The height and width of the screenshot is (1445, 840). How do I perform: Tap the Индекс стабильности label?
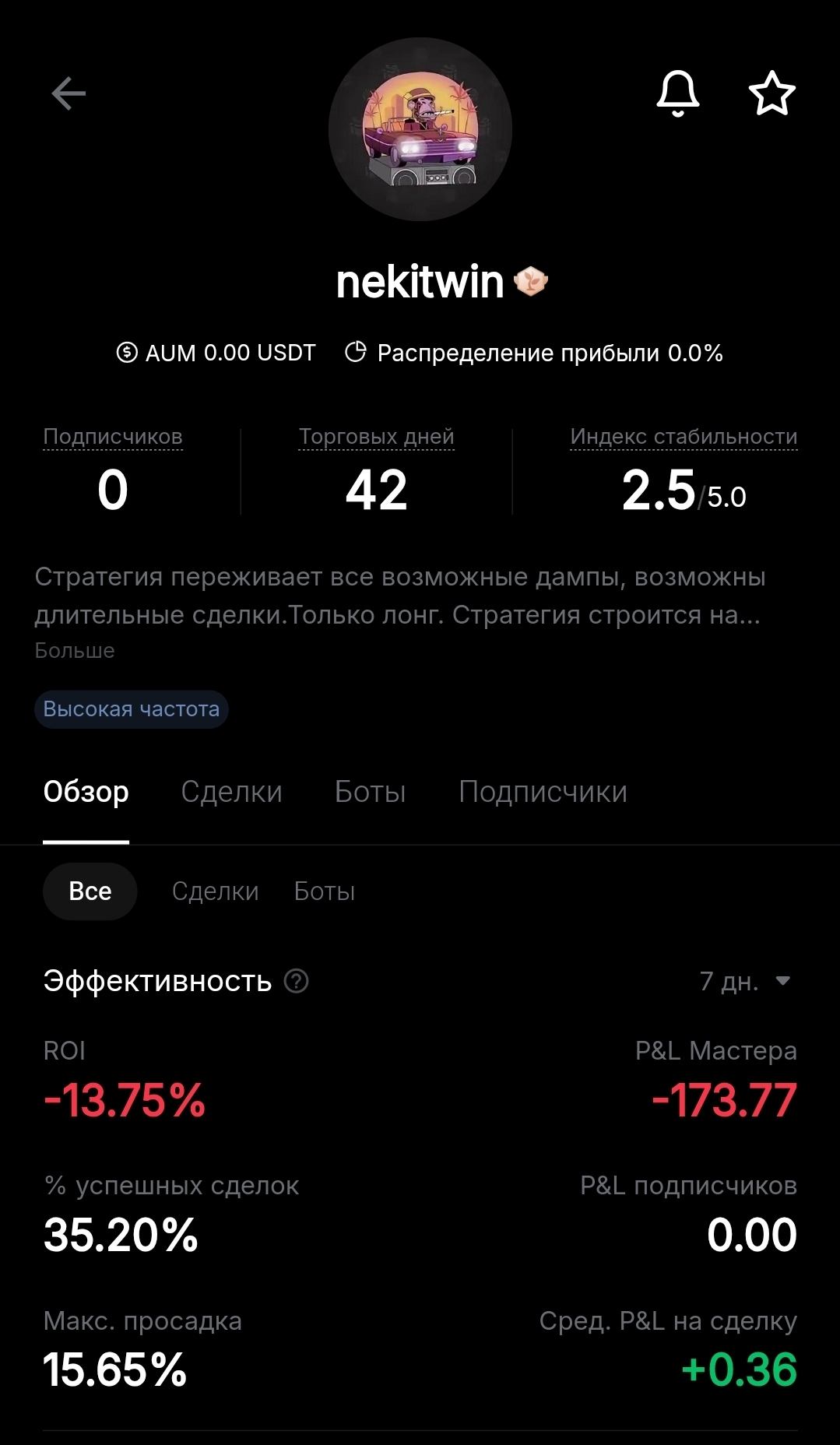tap(684, 437)
